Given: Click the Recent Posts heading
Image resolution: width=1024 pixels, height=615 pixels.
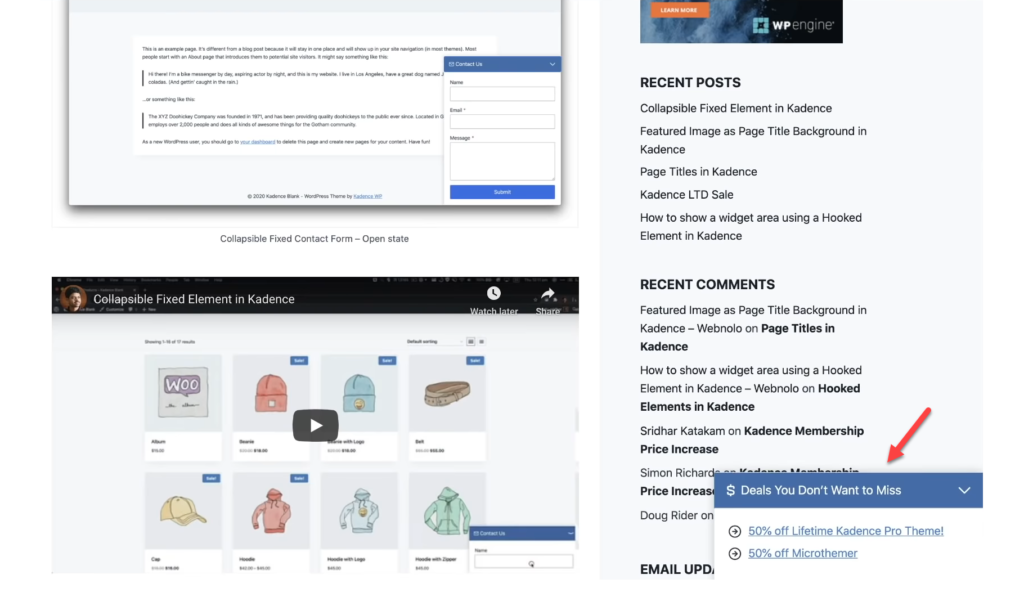Looking at the screenshot, I should point(690,82).
